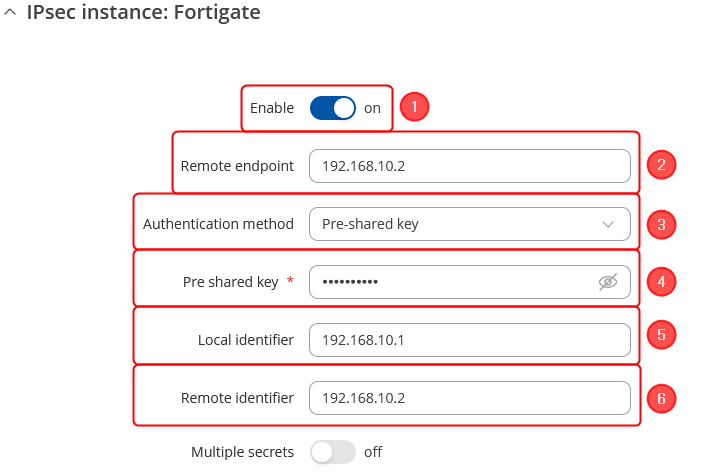Click the Remote endpoint input field
This screenshot has width=705, height=475.
tap(469, 166)
